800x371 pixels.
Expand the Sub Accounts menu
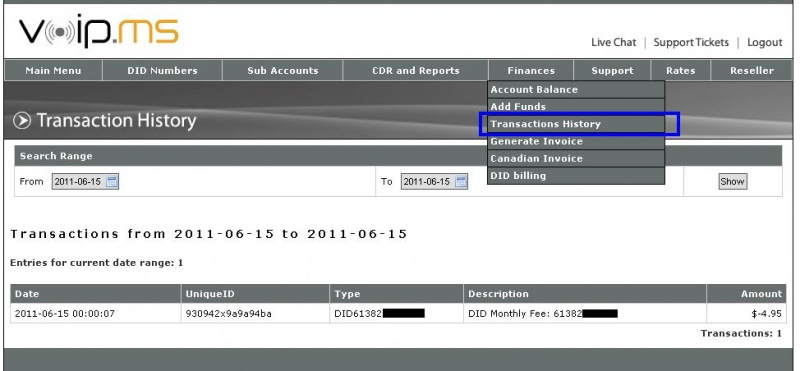(283, 70)
